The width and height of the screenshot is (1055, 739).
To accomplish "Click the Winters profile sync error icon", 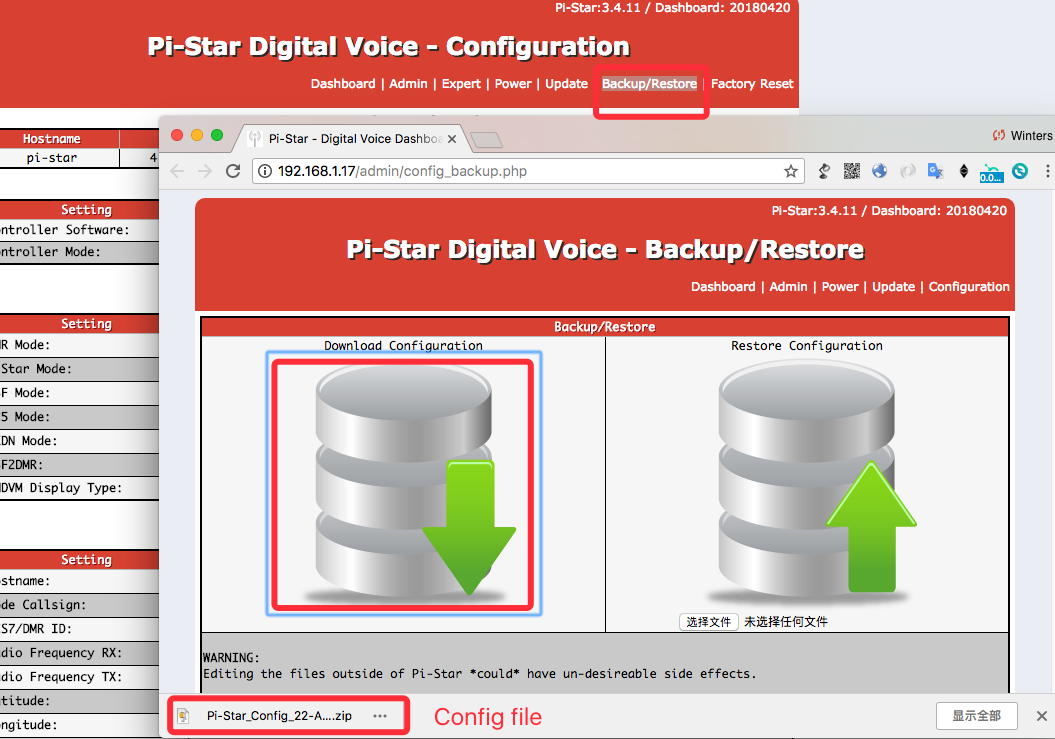I will pyautogui.click(x=998, y=135).
